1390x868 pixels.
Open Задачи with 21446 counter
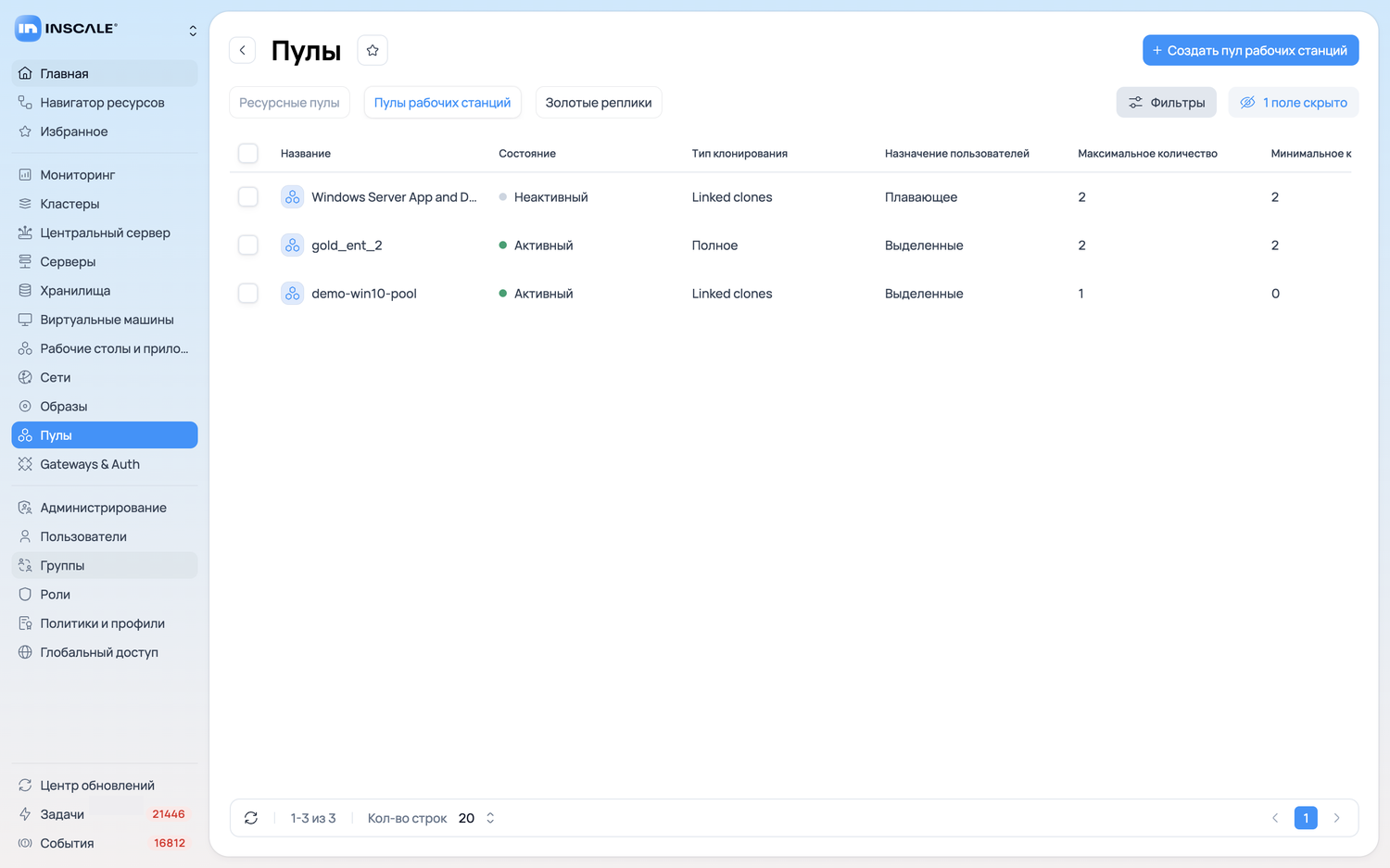pyautogui.click(x=105, y=814)
